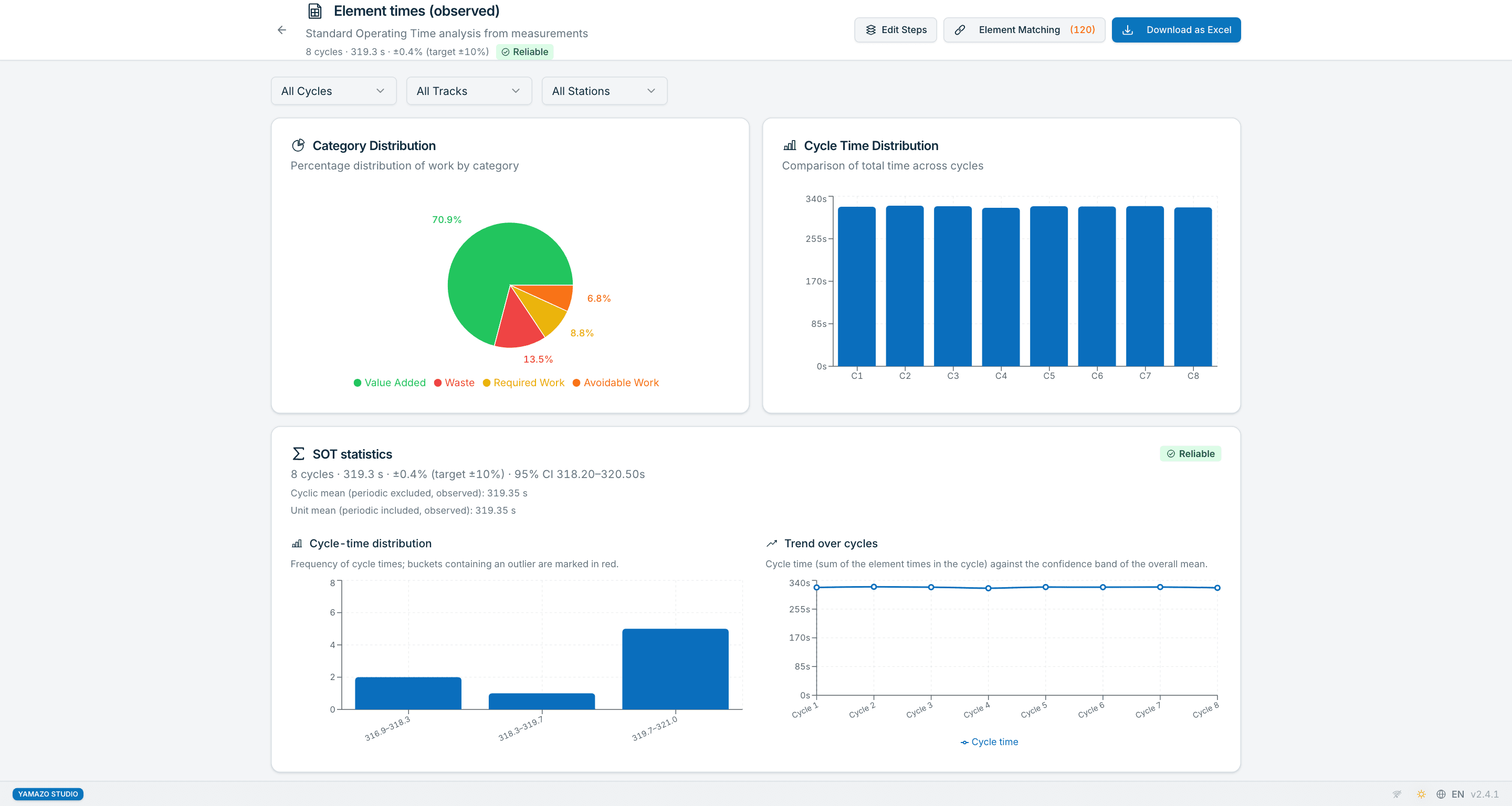Click the Cycle-time distribution bars icon
The height and width of the screenshot is (806, 1512).
click(x=297, y=543)
